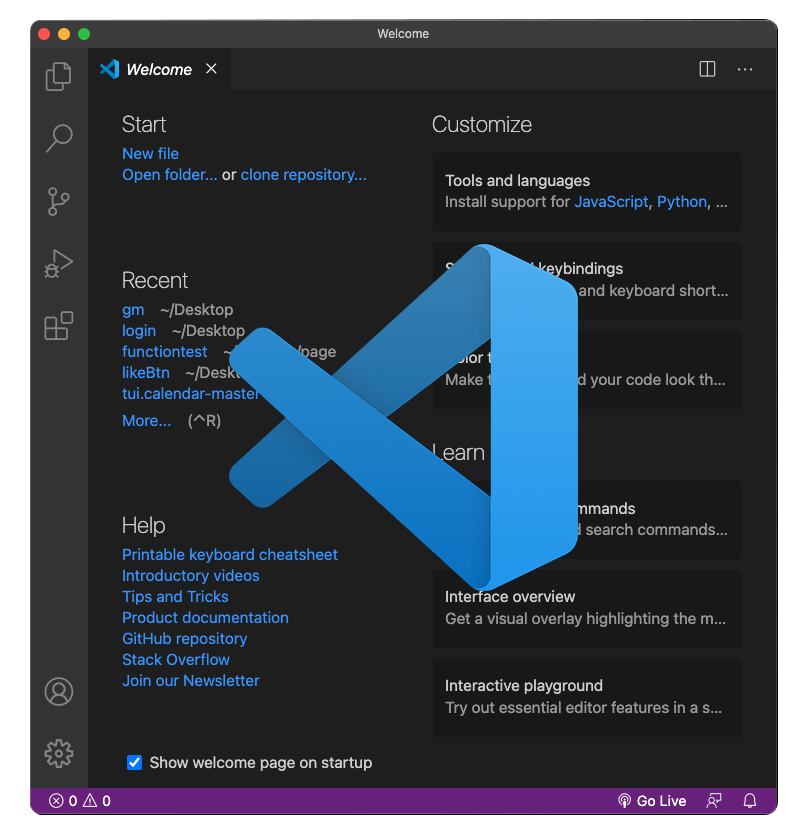Open the Introductory videos link
The height and width of the screenshot is (834, 807).
click(x=191, y=576)
